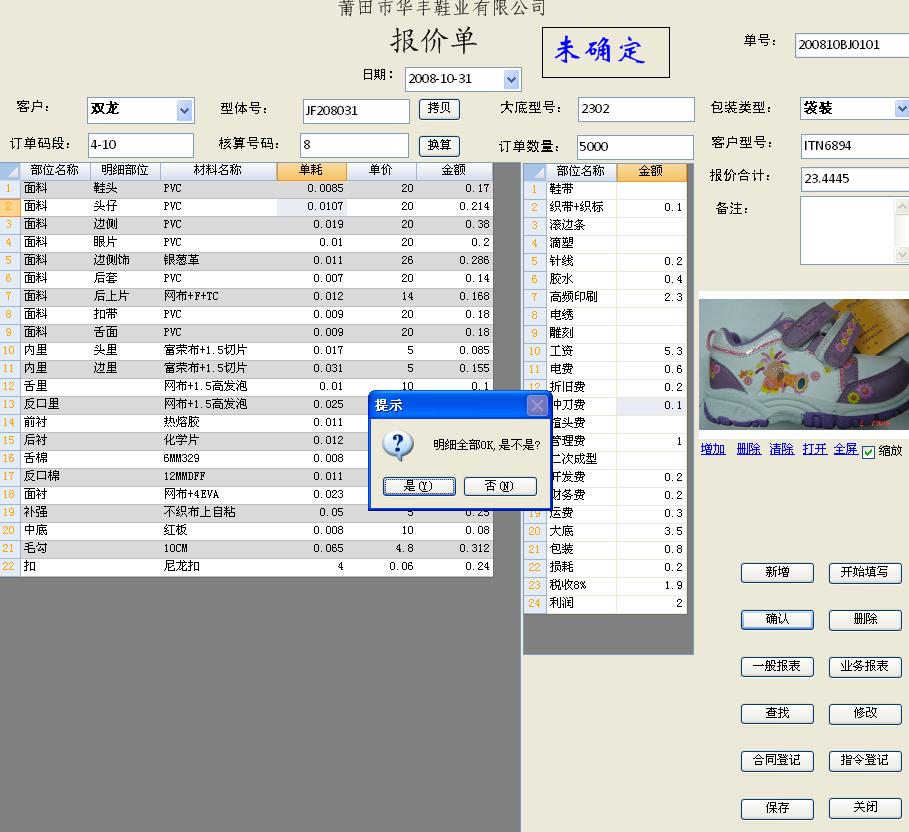Screen dimensions: 909x832
Task: Click the 备注 text area
Action: pyautogui.click(x=852, y=230)
